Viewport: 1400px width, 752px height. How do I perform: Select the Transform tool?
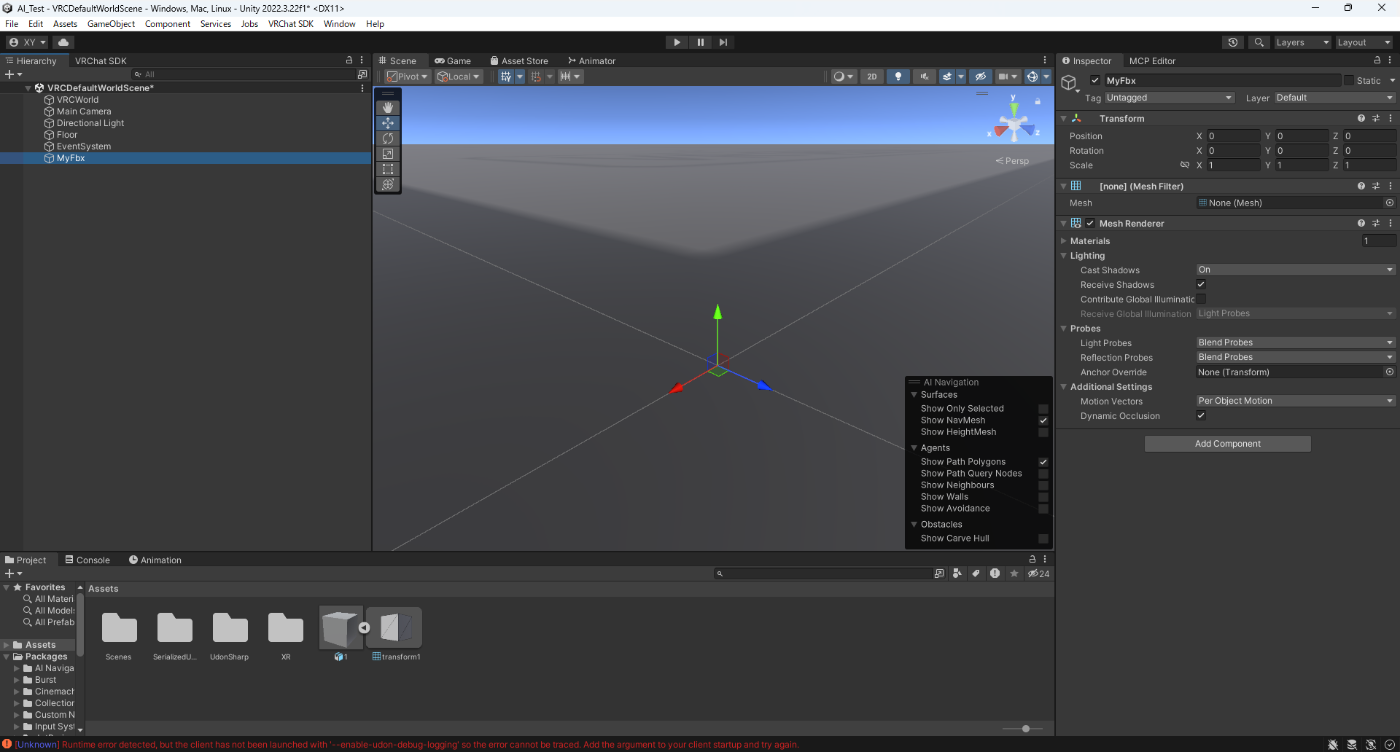pyautogui.click(x=388, y=184)
